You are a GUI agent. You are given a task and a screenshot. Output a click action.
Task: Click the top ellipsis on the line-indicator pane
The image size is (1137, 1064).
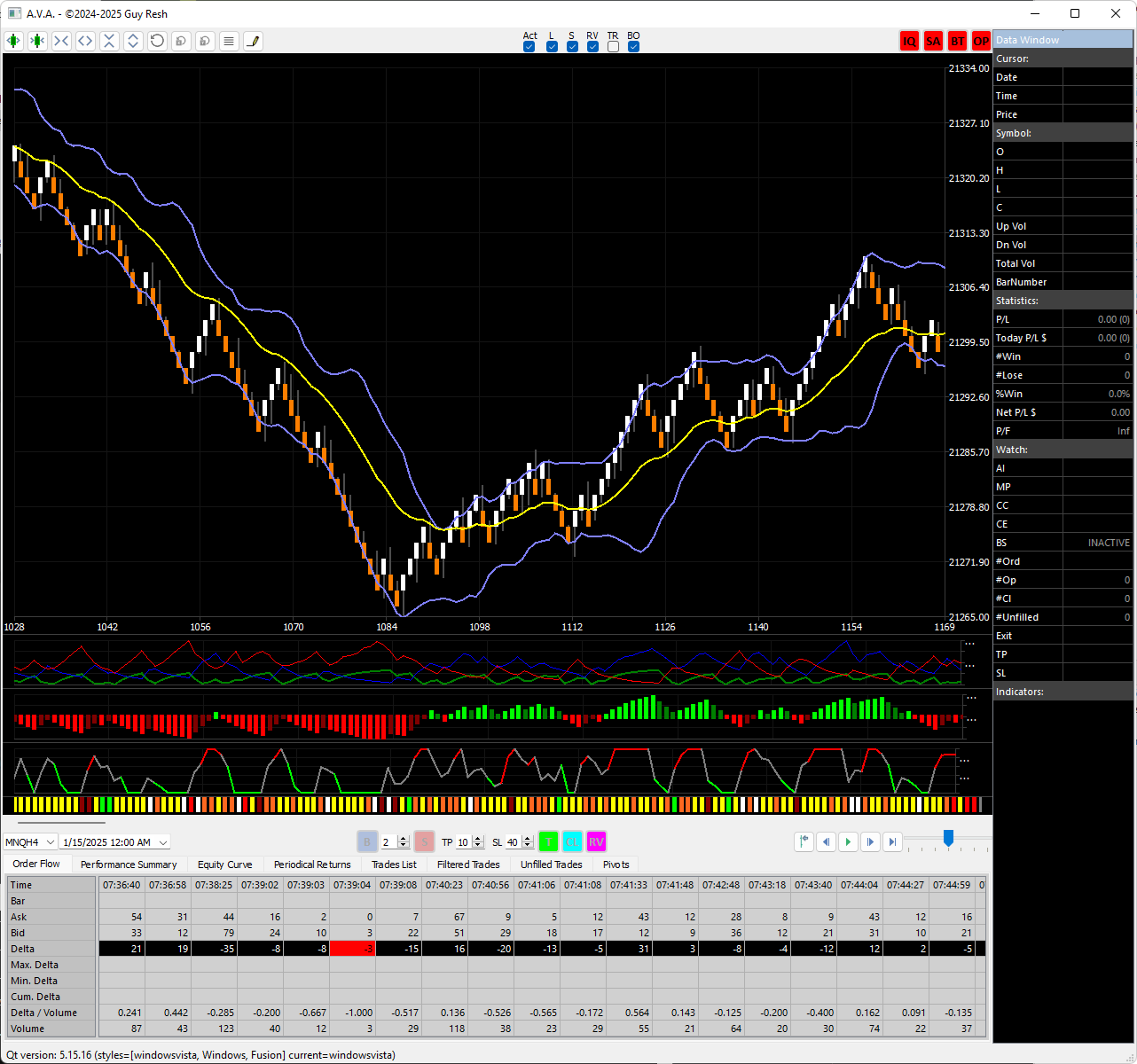click(x=969, y=645)
